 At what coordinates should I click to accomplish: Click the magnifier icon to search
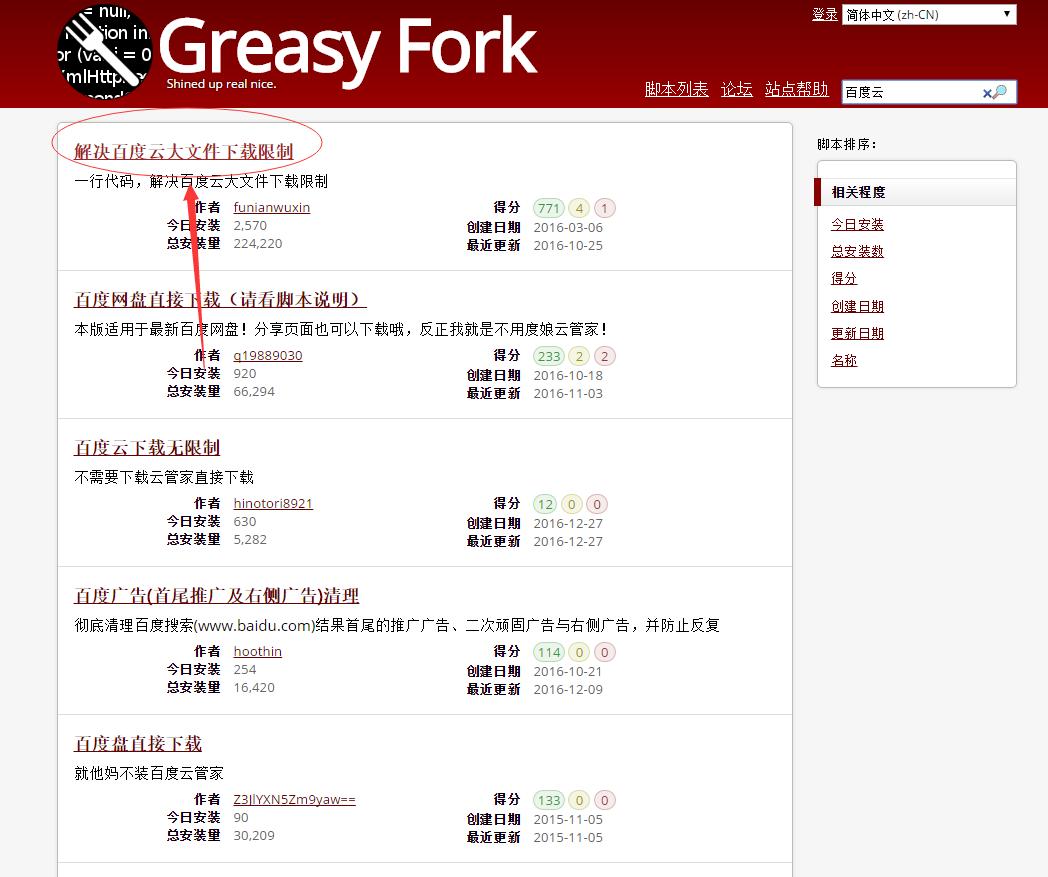point(1000,92)
